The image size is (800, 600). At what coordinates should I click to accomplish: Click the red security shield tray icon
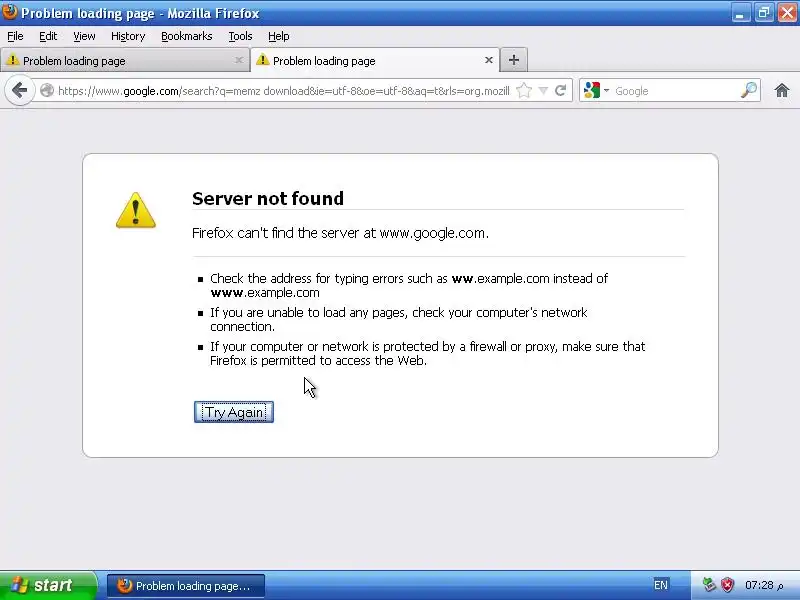tap(727, 585)
